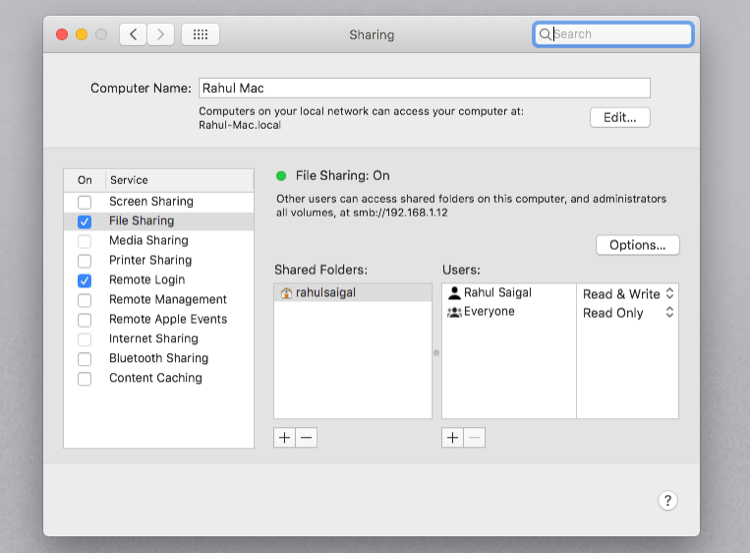750x553 pixels.
Task: Select Printer Sharing service row
Action: click(x=159, y=261)
